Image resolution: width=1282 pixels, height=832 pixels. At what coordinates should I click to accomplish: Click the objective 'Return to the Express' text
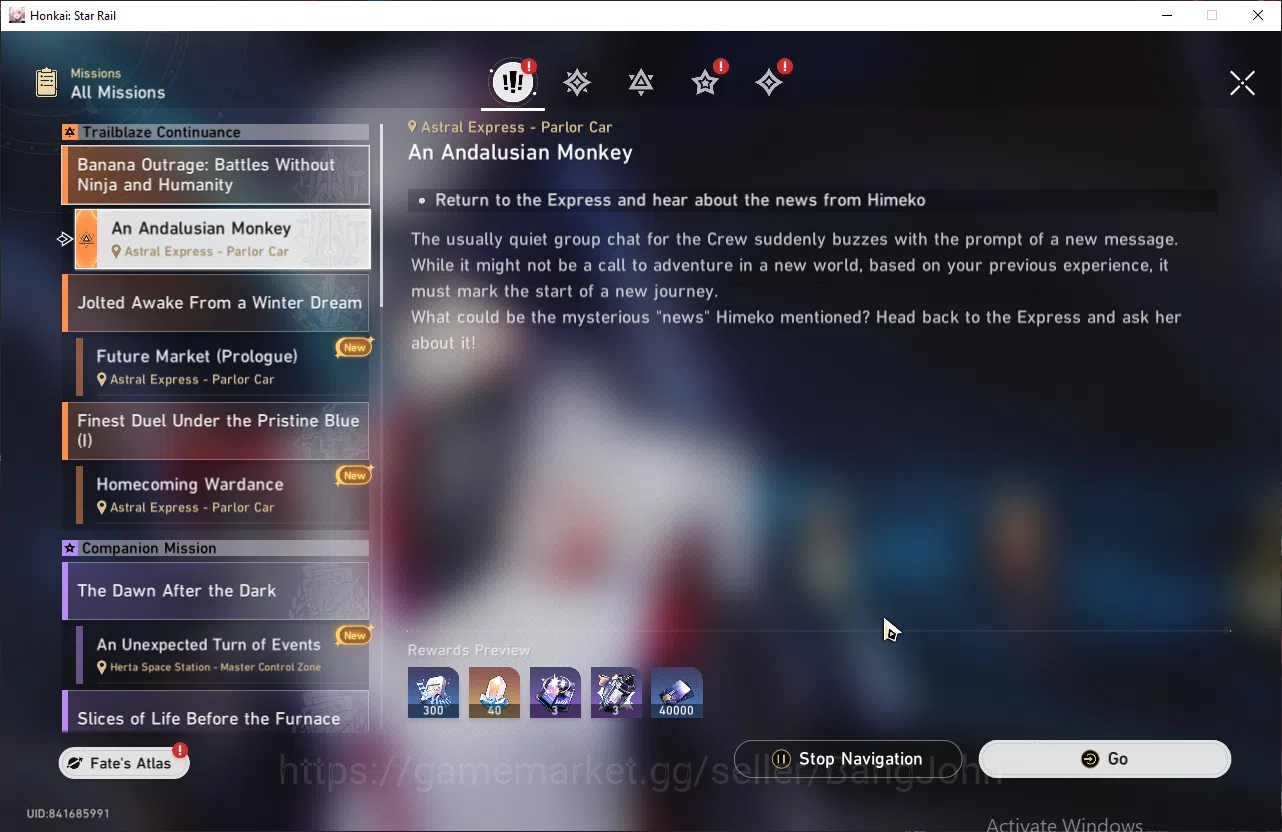680,200
